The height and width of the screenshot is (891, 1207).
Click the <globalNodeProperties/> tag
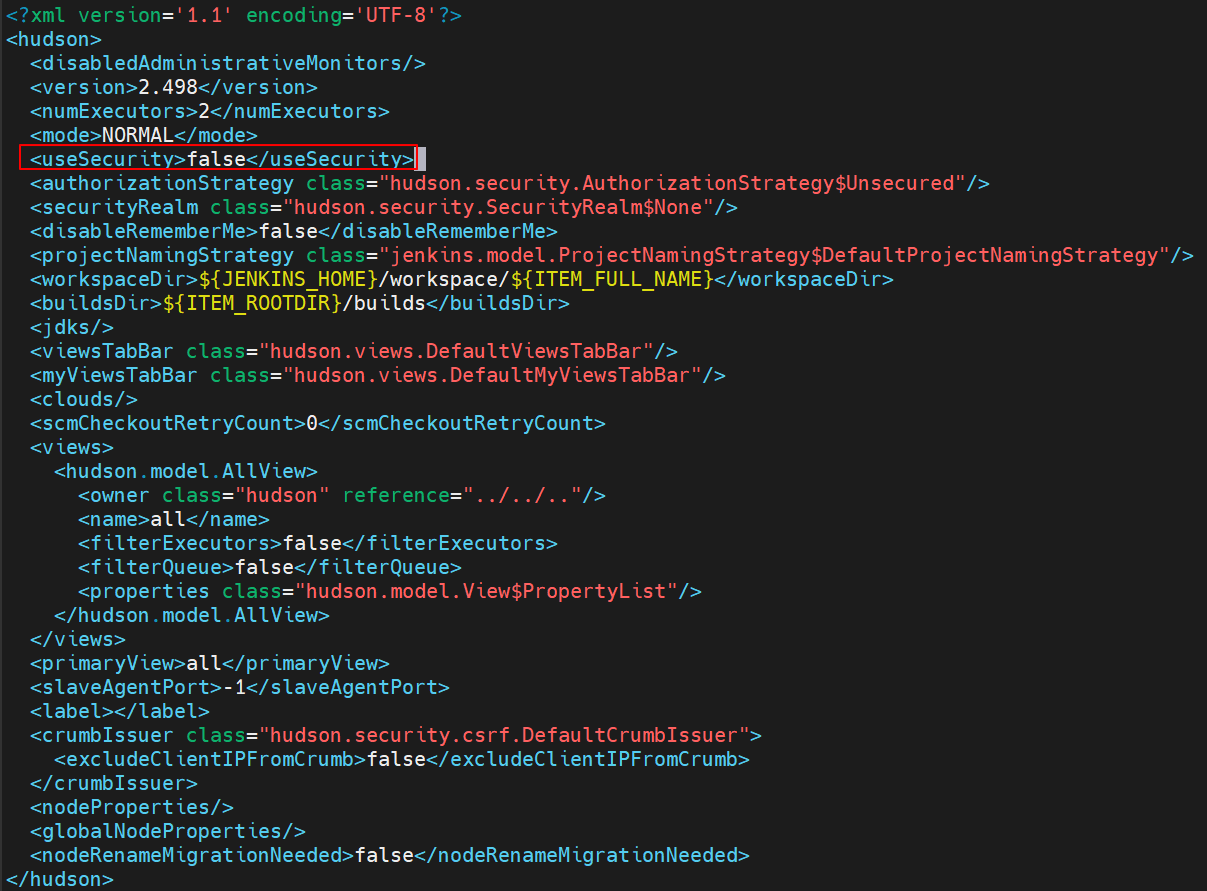168,831
